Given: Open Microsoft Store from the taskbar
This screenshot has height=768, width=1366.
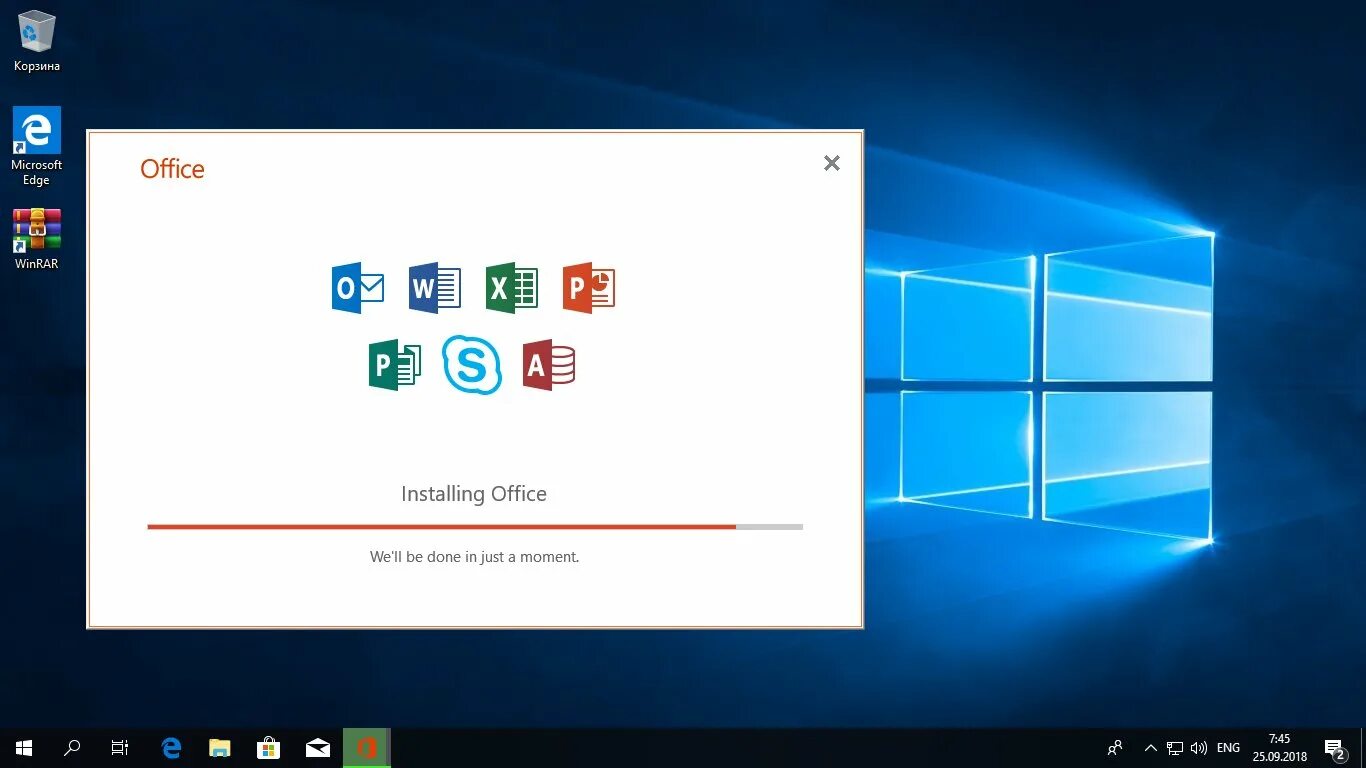Looking at the screenshot, I should point(268,748).
